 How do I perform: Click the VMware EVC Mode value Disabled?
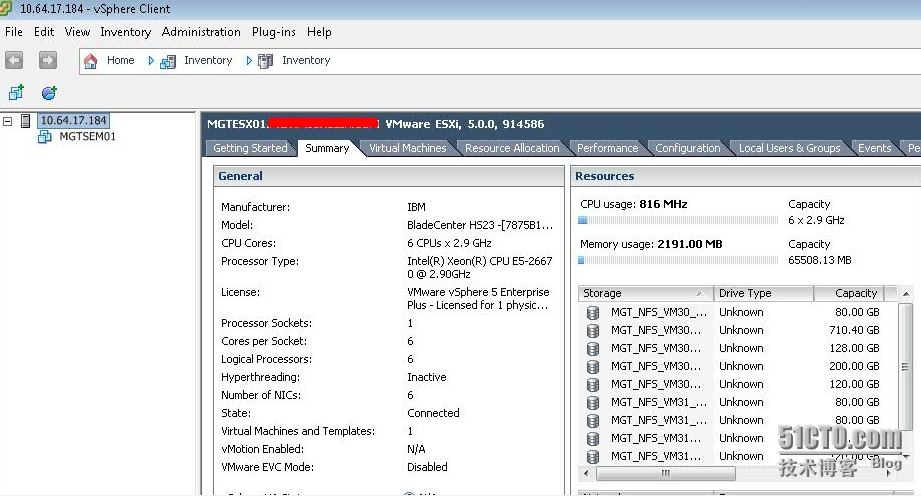pos(427,467)
